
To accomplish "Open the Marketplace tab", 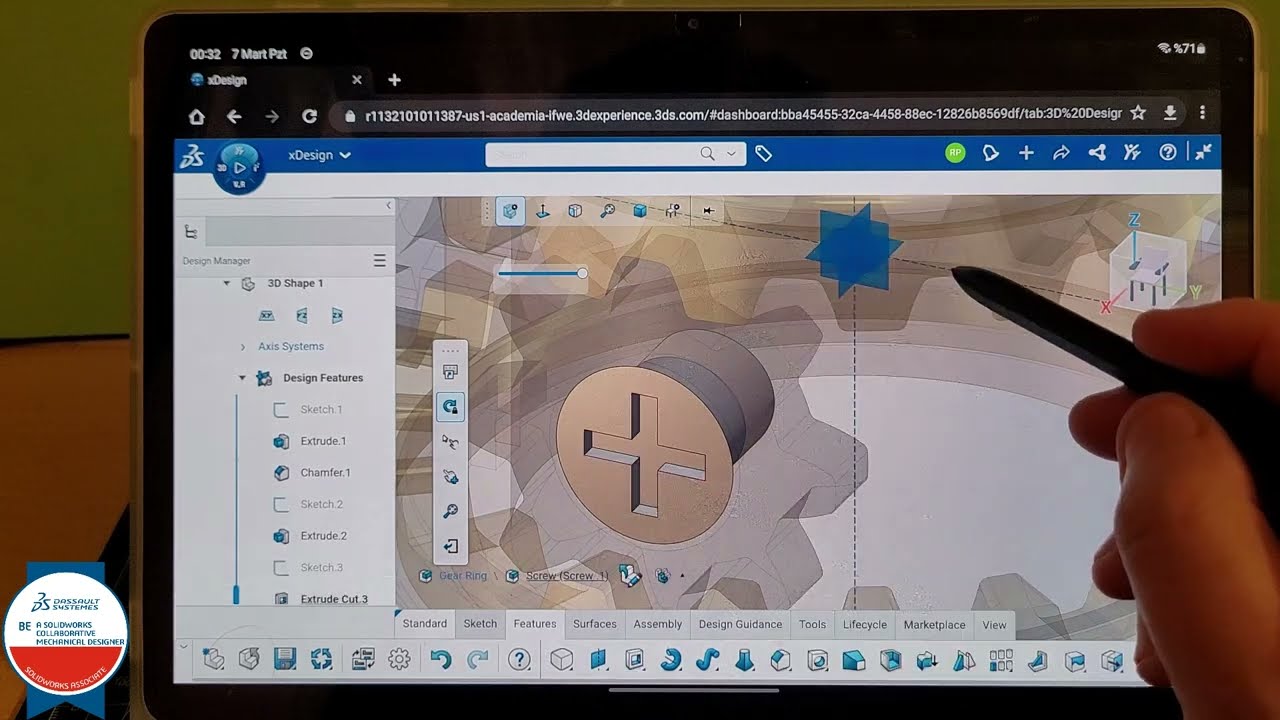I will (935, 624).
